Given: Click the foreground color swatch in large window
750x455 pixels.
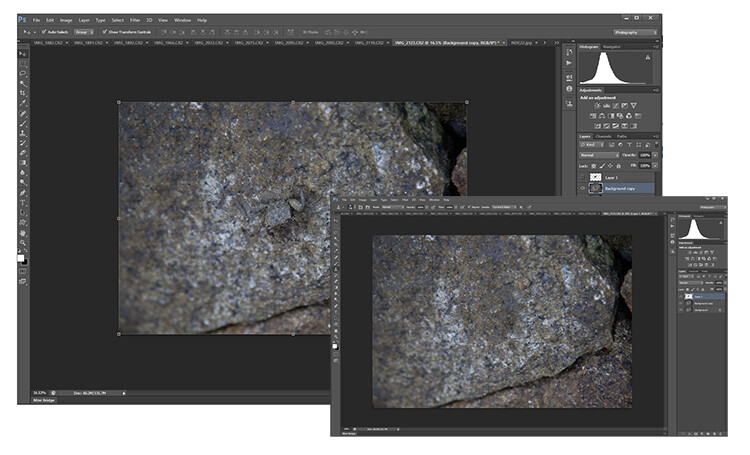Looking at the screenshot, I should (x=21, y=258).
